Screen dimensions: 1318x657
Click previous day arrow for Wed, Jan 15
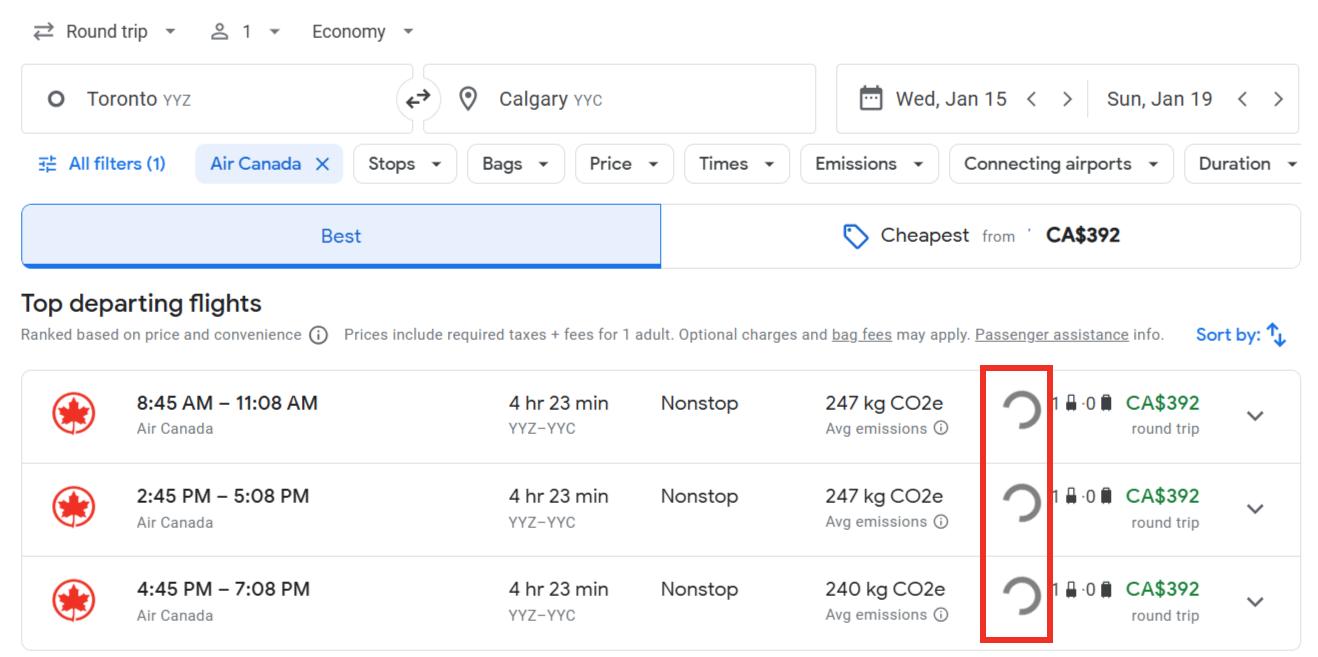[x=1031, y=99]
